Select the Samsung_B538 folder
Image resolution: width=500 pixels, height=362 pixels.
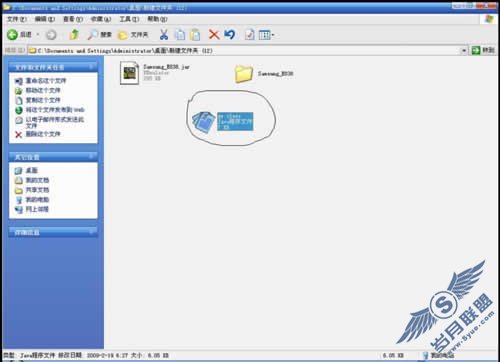pos(264,74)
